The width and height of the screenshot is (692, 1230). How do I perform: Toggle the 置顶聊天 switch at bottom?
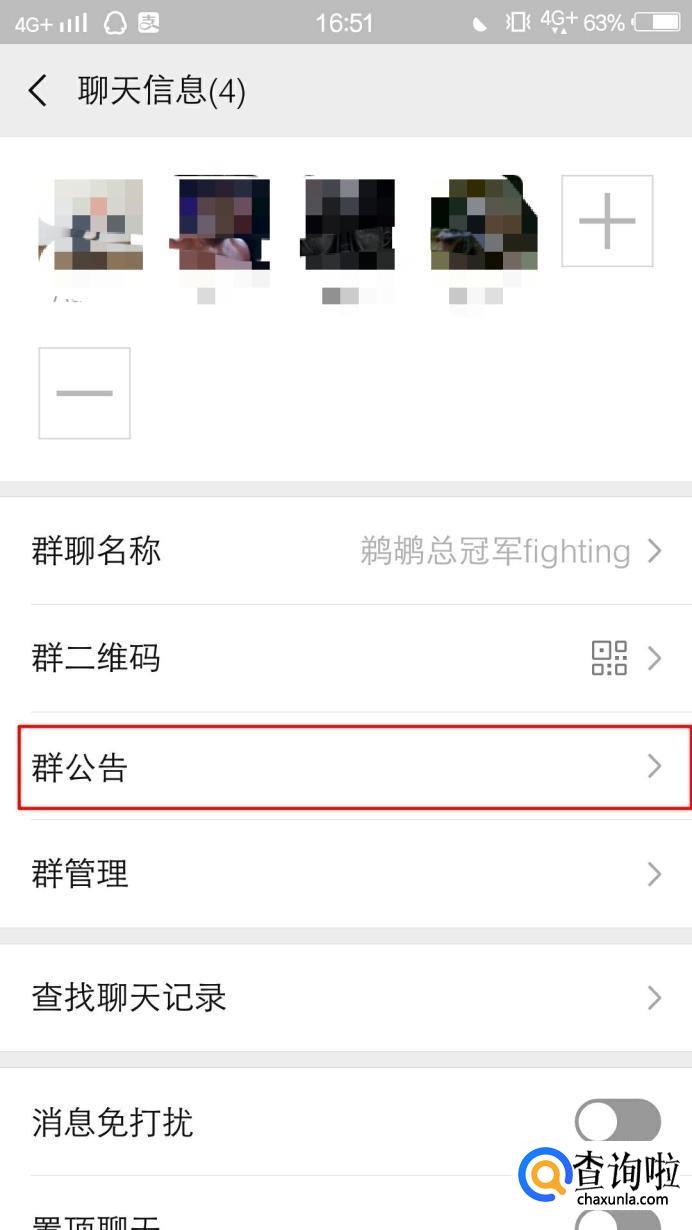pos(618,1222)
